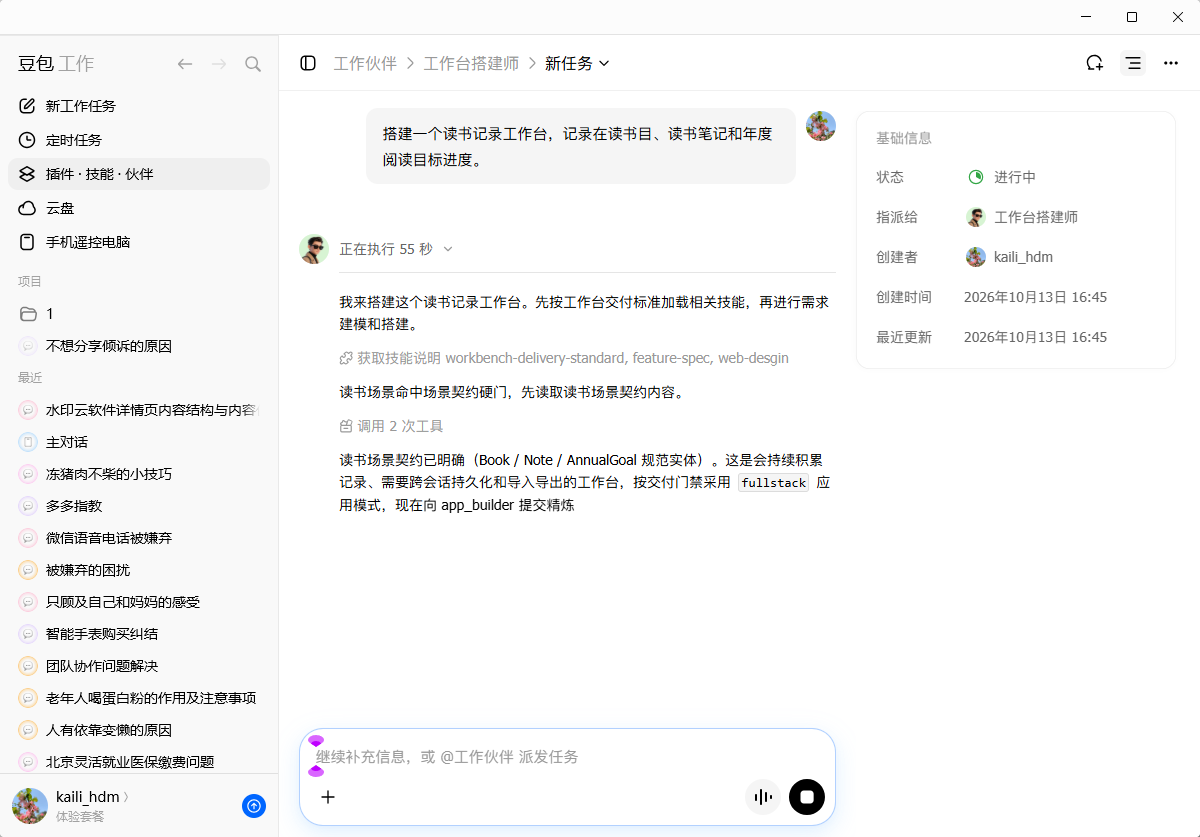1200x837 pixels.
Task: Click 工作伙伴 breadcrumb
Action: coord(365,63)
